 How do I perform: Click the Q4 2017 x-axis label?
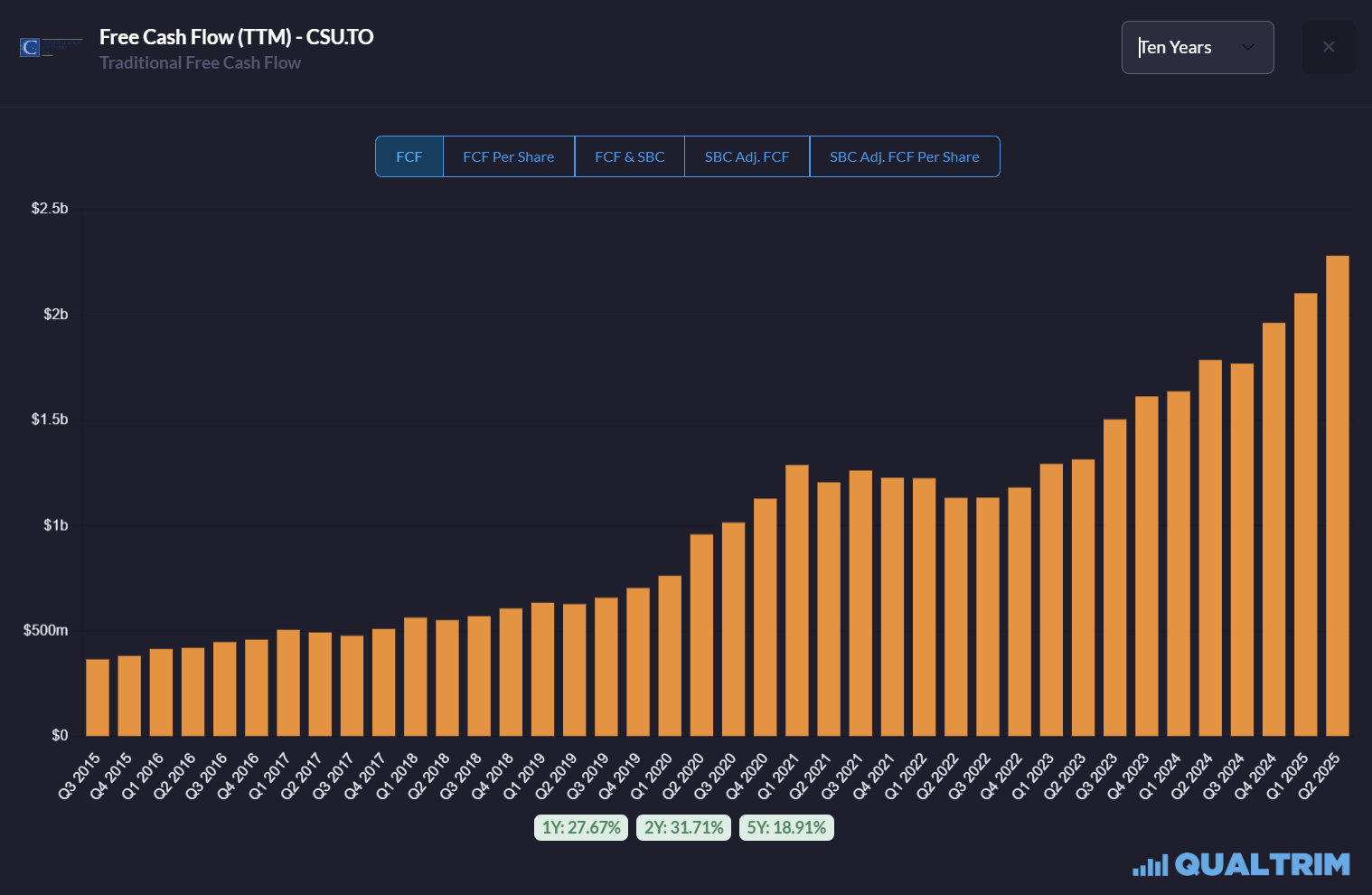coord(366,775)
